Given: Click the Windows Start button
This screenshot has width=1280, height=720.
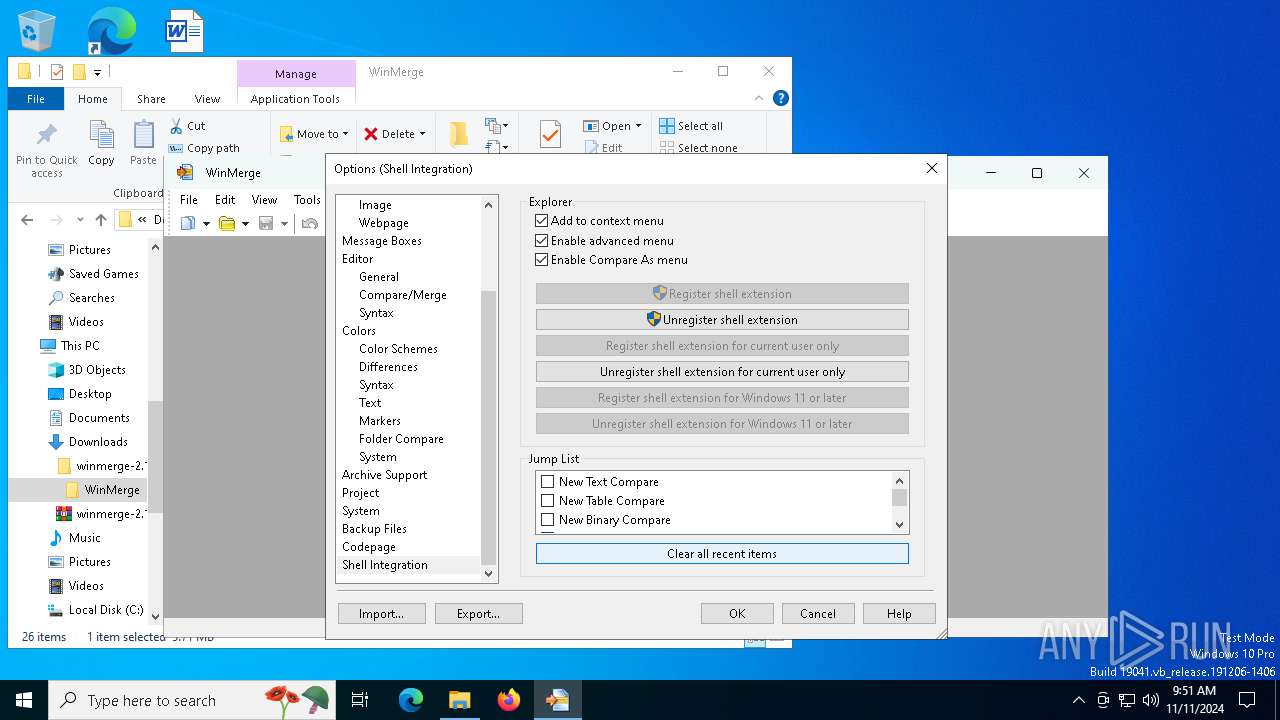Looking at the screenshot, I should point(24,700).
